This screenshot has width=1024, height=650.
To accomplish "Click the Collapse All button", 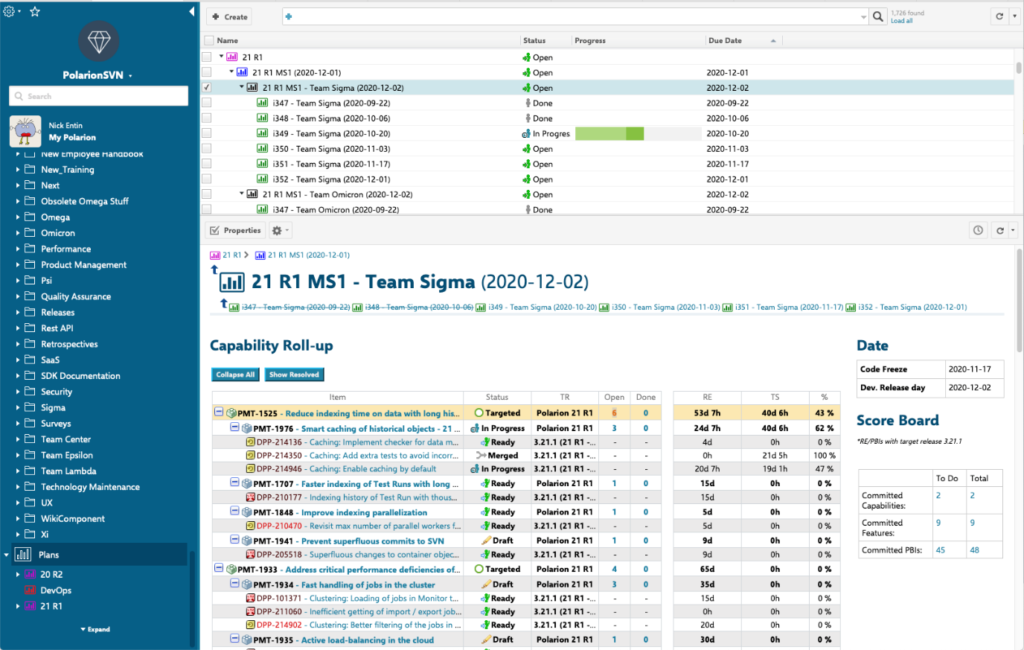I will tap(235, 374).
